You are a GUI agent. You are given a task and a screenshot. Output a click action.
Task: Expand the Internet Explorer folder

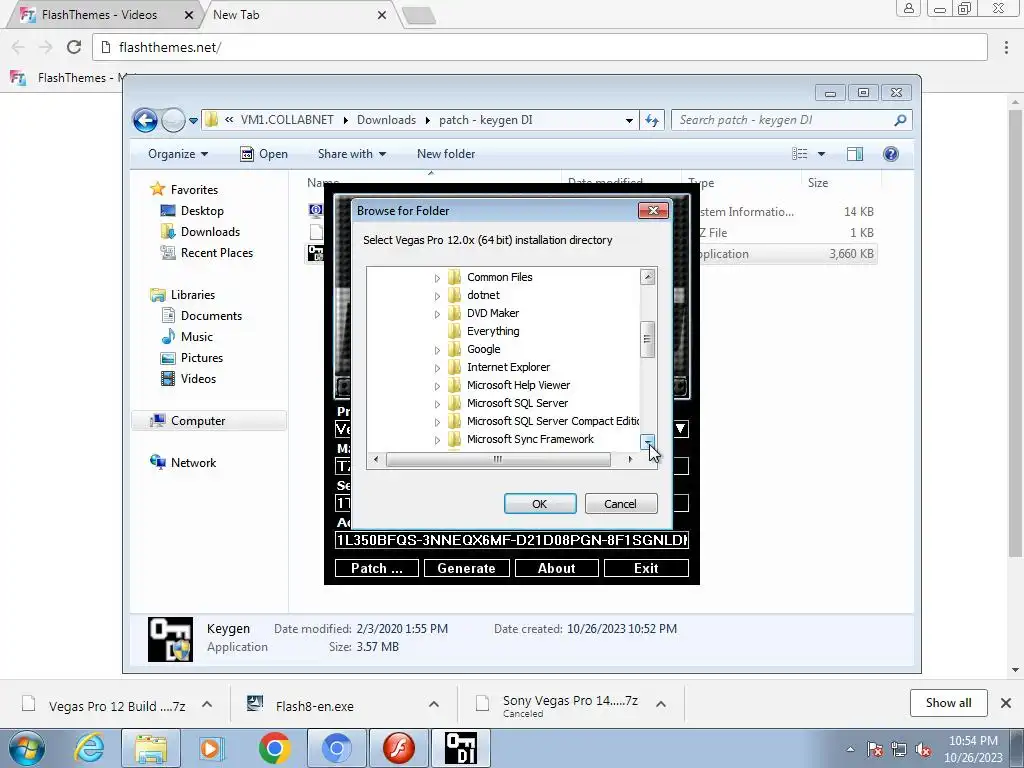pos(437,368)
